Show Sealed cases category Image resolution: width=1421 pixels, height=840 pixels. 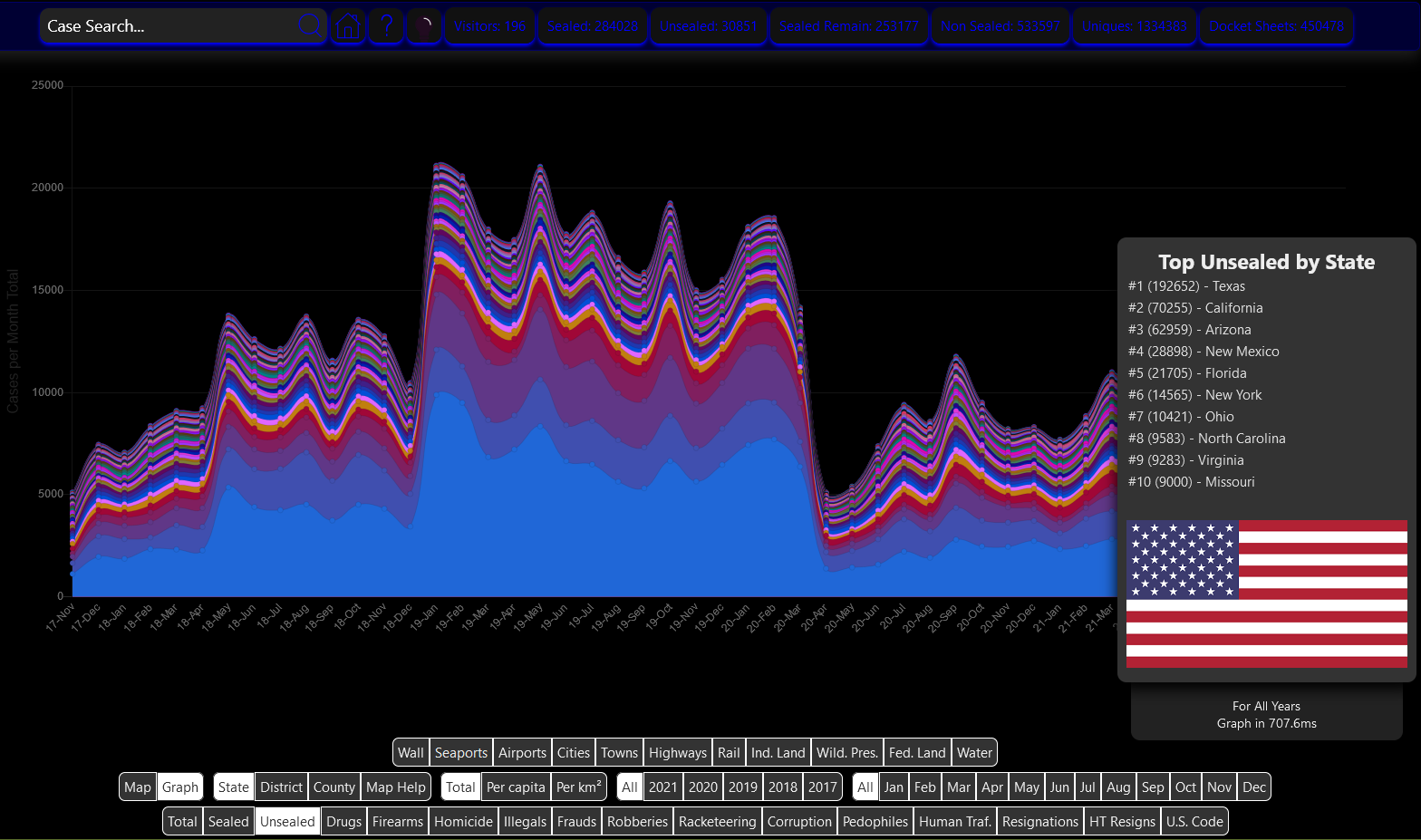228,821
